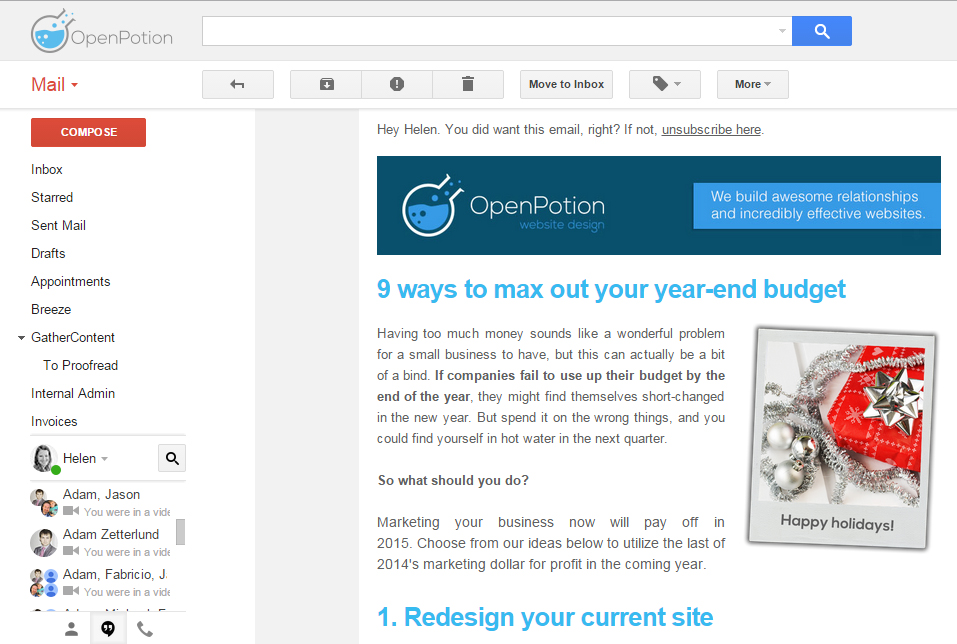Click the chat list scrollbar handle
Image resolution: width=957 pixels, height=644 pixels.
pos(181,532)
